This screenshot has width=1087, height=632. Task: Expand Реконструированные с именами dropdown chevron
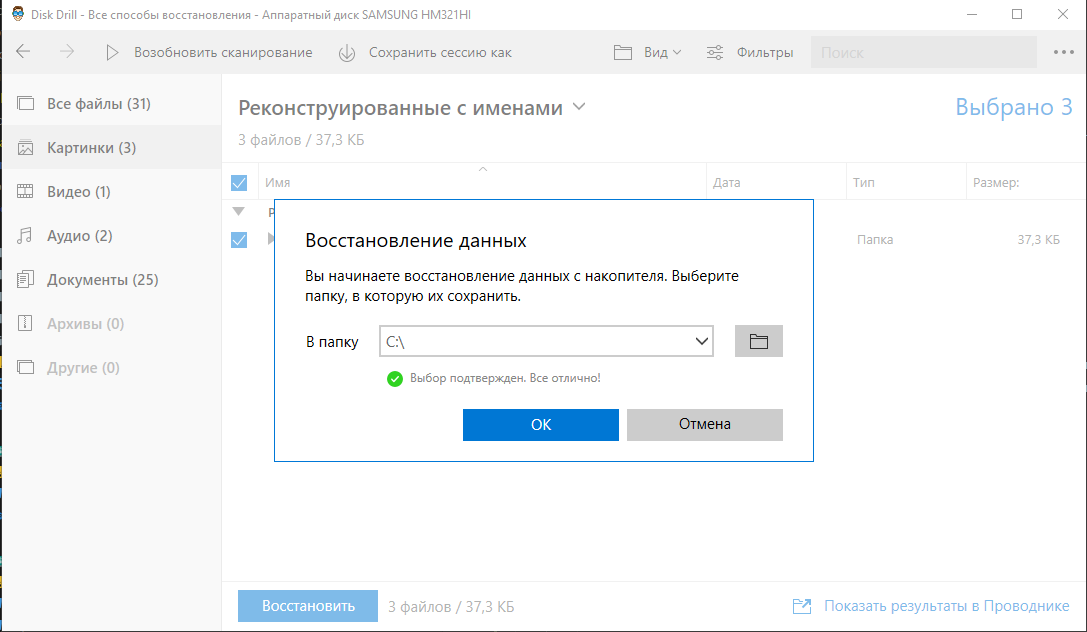click(579, 108)
